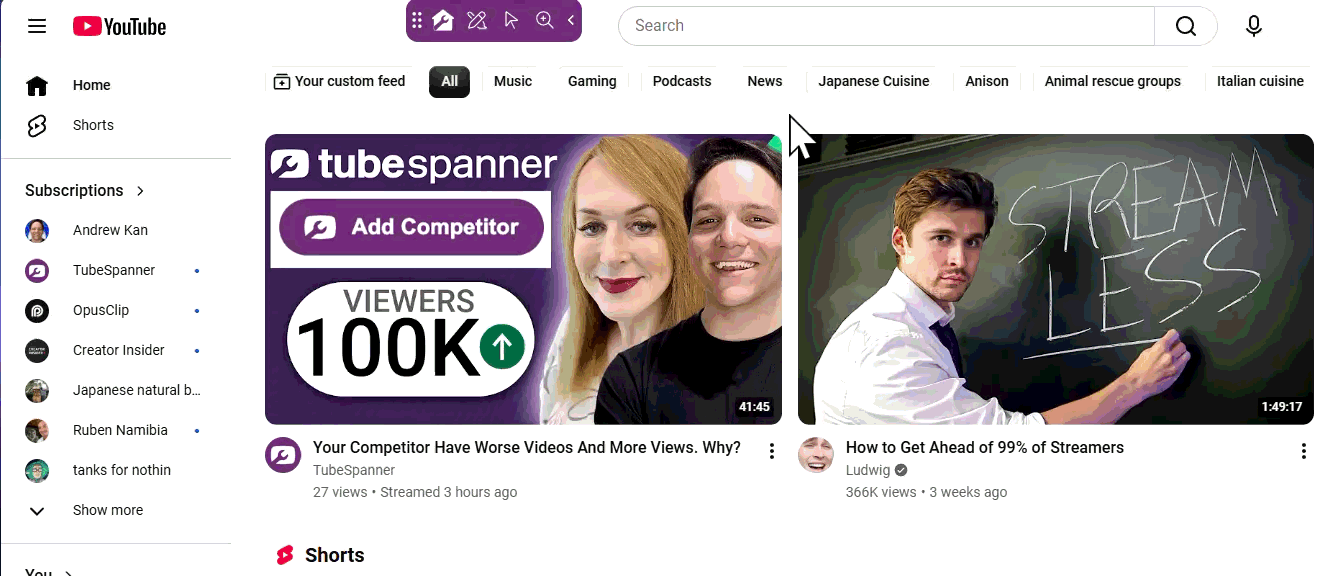Click the 1:49:17 duration badge
This screenshot has height=576, width=1322.
coord(1282,407)
